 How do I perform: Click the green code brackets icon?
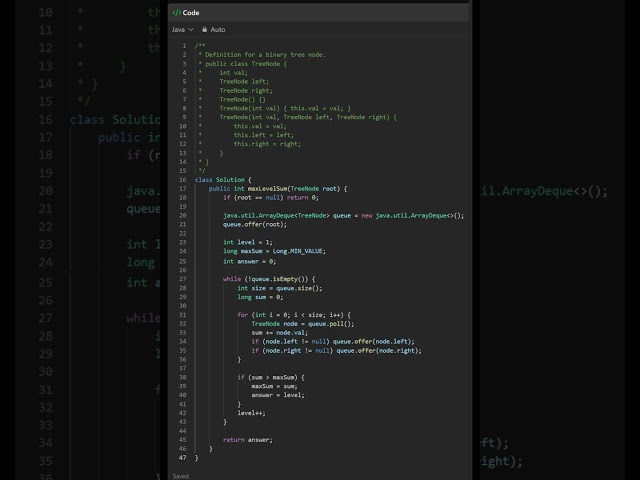click(x=176, y=13)
